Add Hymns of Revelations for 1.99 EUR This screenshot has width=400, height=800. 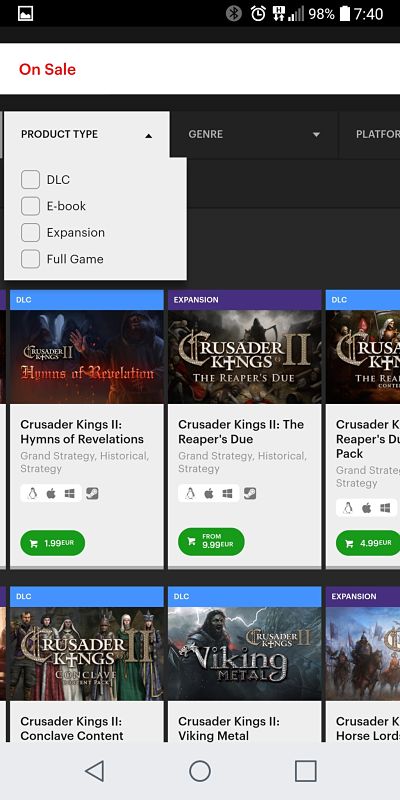pos(53,543)
